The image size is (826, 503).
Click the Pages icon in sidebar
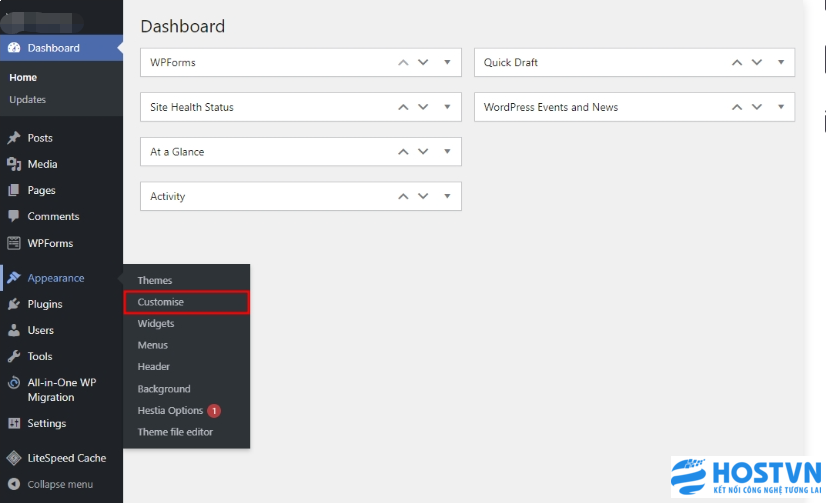tap(14, 190)
